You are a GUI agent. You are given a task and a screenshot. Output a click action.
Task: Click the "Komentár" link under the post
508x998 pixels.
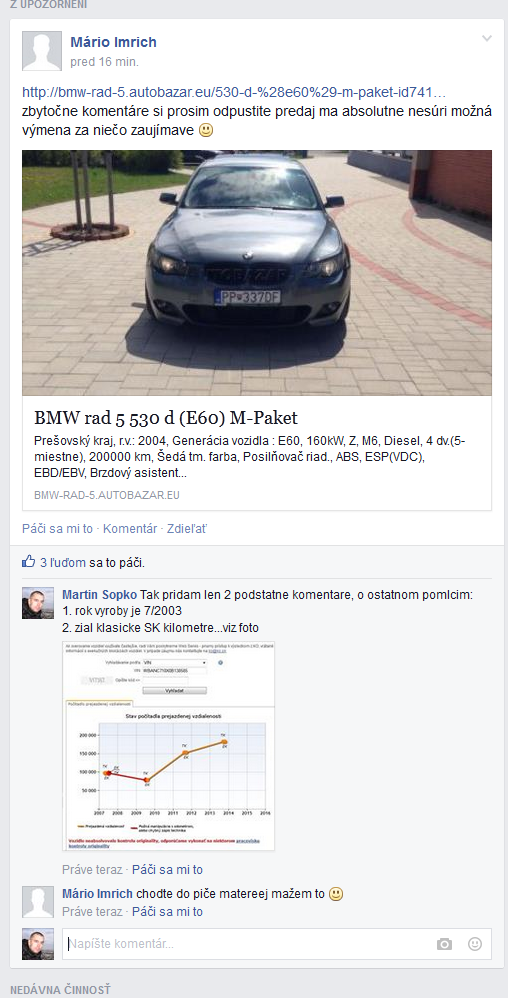click(130, 528)
